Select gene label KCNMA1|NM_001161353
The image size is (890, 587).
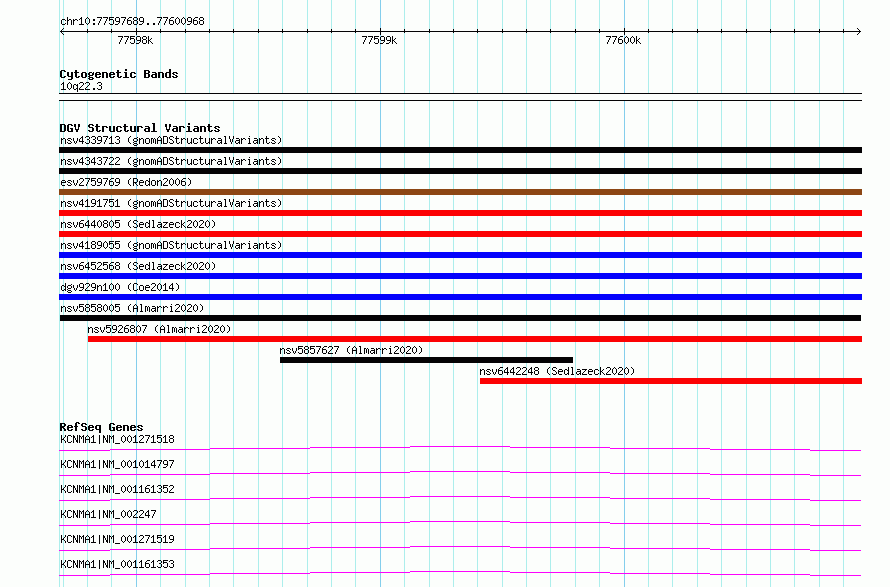tap(117, 564)
